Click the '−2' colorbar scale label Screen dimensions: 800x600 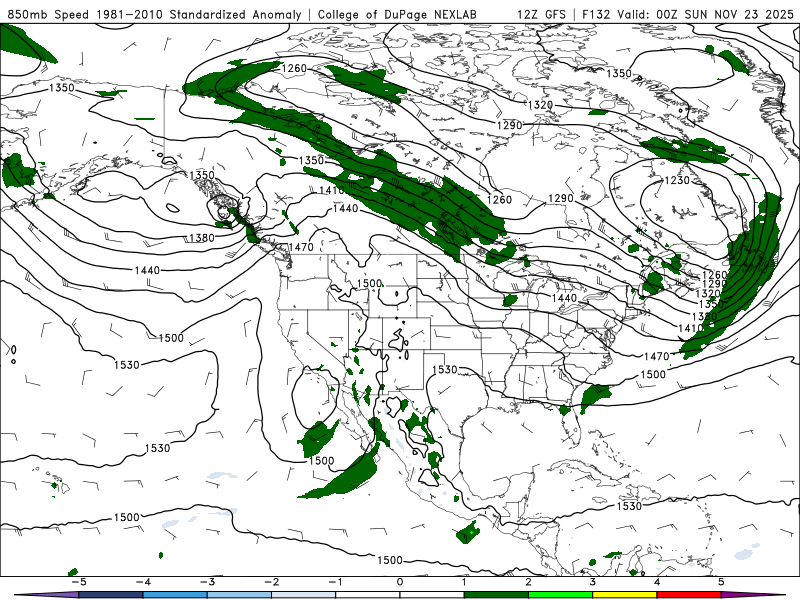[x=271, y=582]
